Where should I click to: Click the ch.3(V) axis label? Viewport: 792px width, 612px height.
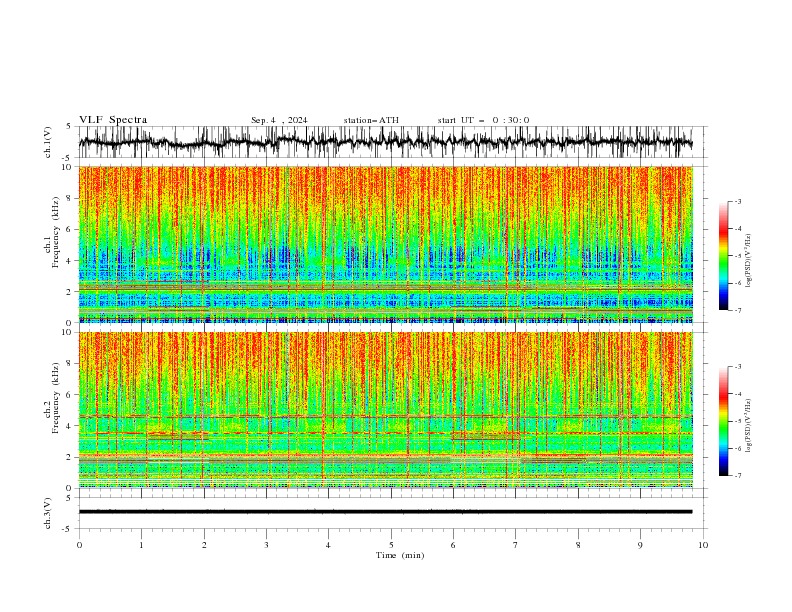tap(48, 513)
